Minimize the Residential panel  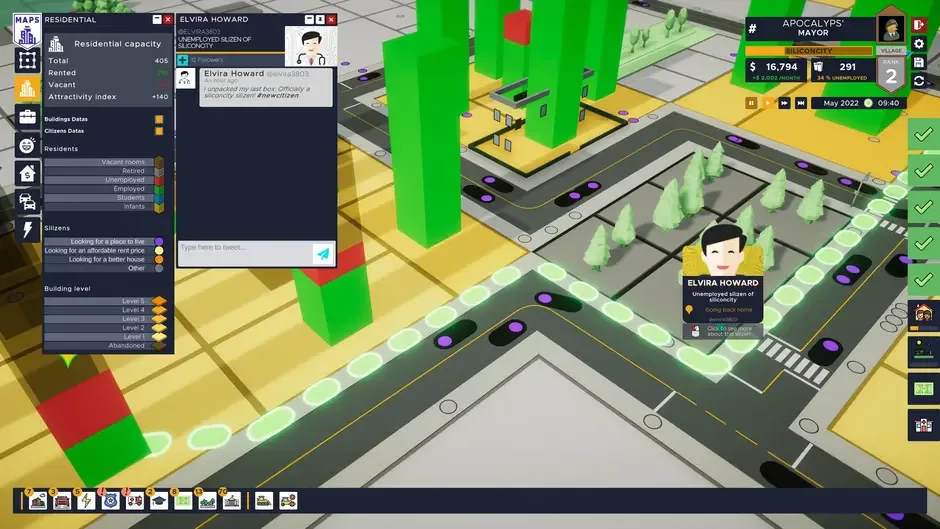point(157,20)
